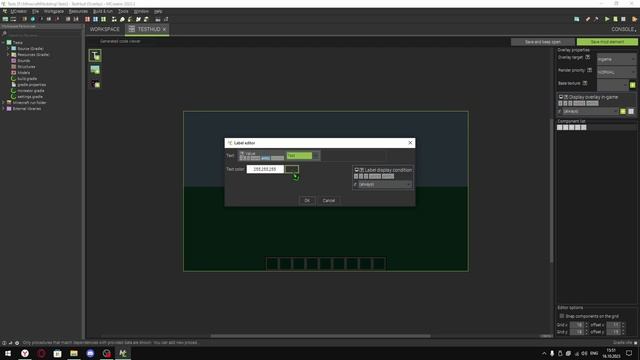Click the Models folder icon in tree

point(13,73)
